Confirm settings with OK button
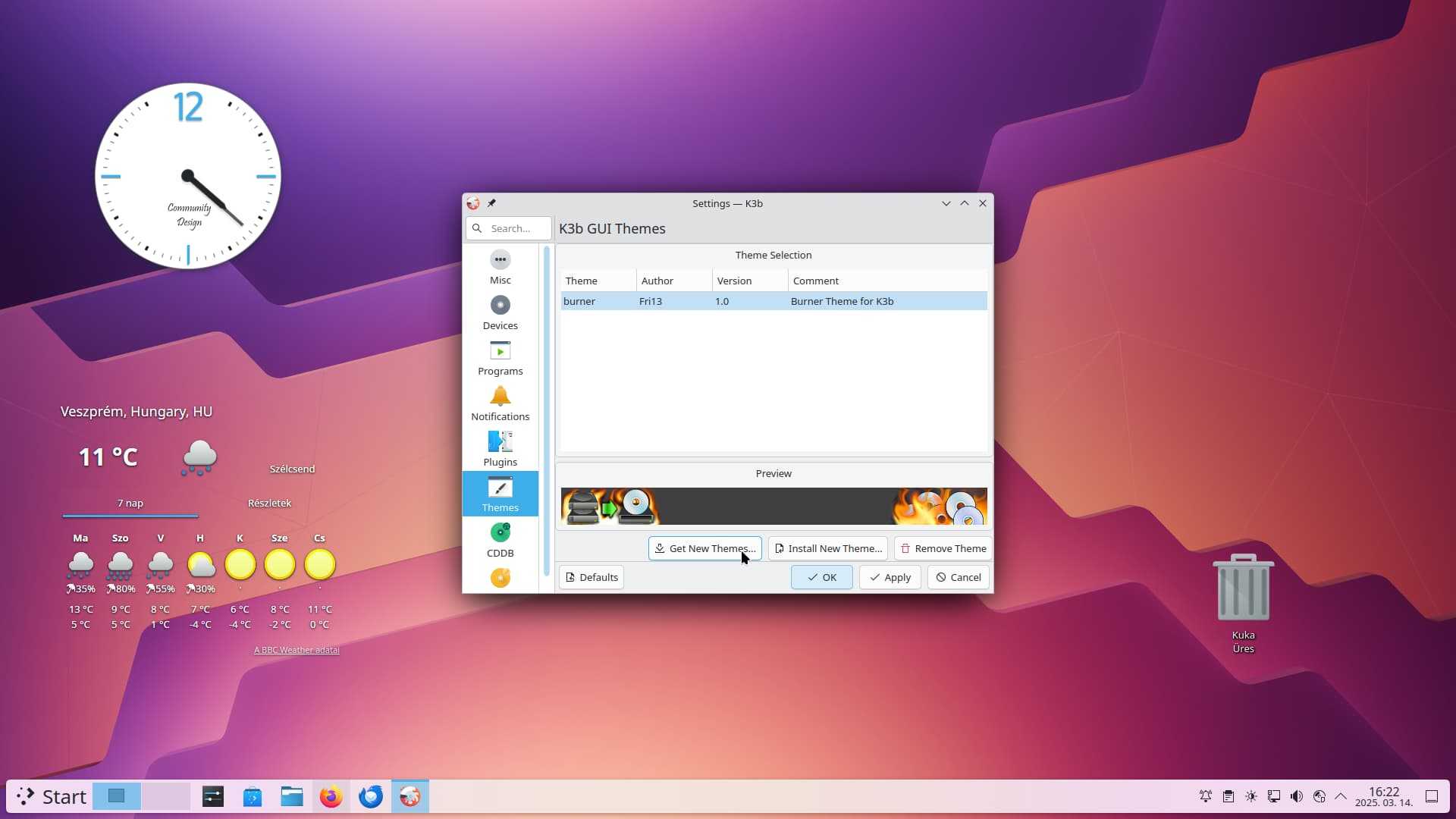Viewport: 1456px width, 819px height. click(x=822, y=577)
